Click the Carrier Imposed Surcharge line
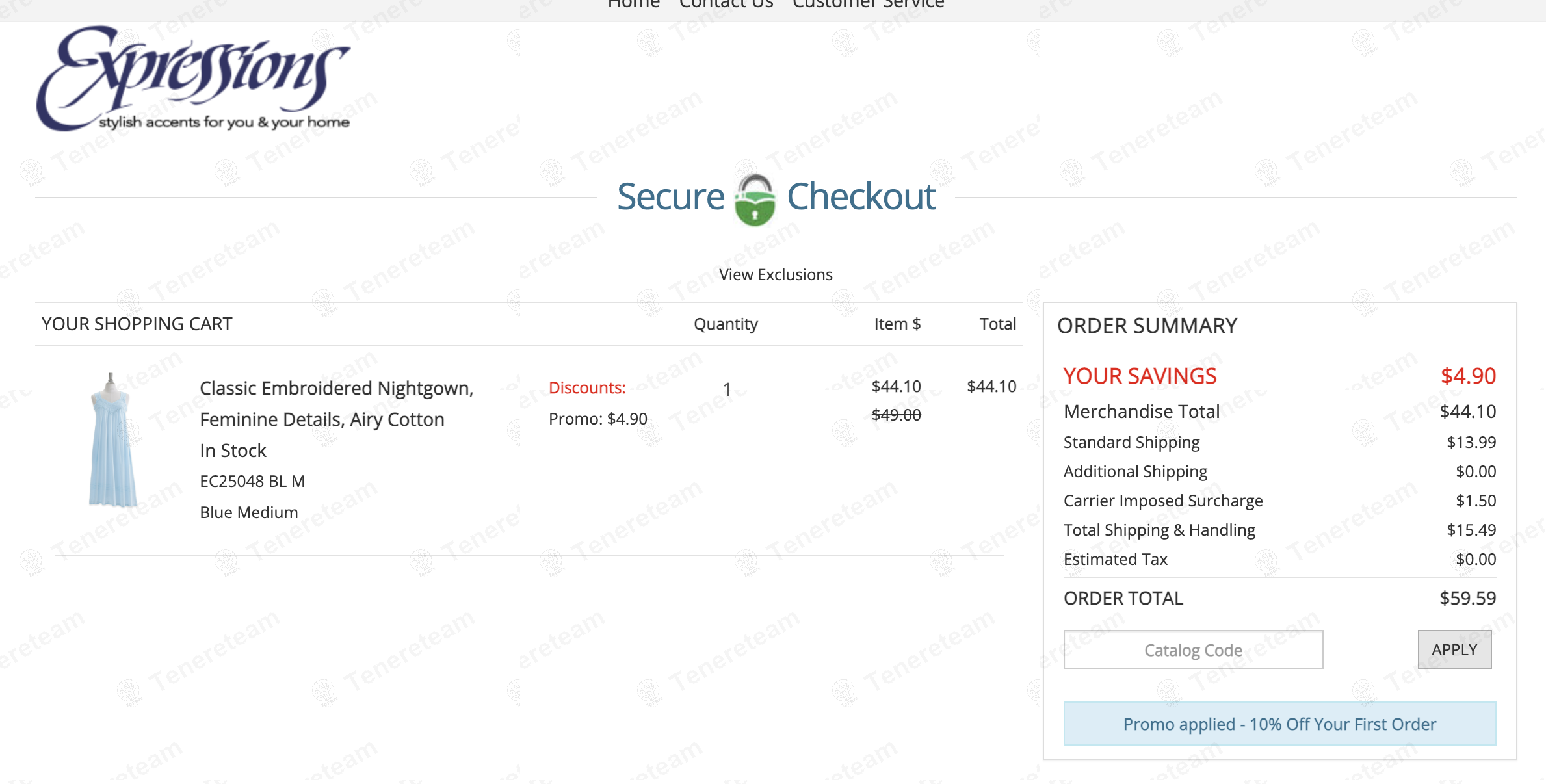This screenshot has width=1546, height=784. [x=1162, y=501]
